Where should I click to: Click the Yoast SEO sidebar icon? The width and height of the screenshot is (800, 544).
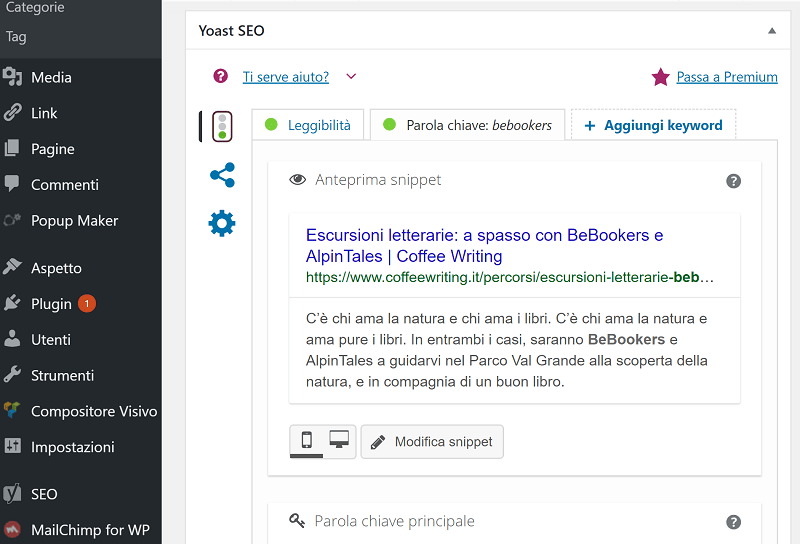[x=12, y=493]
